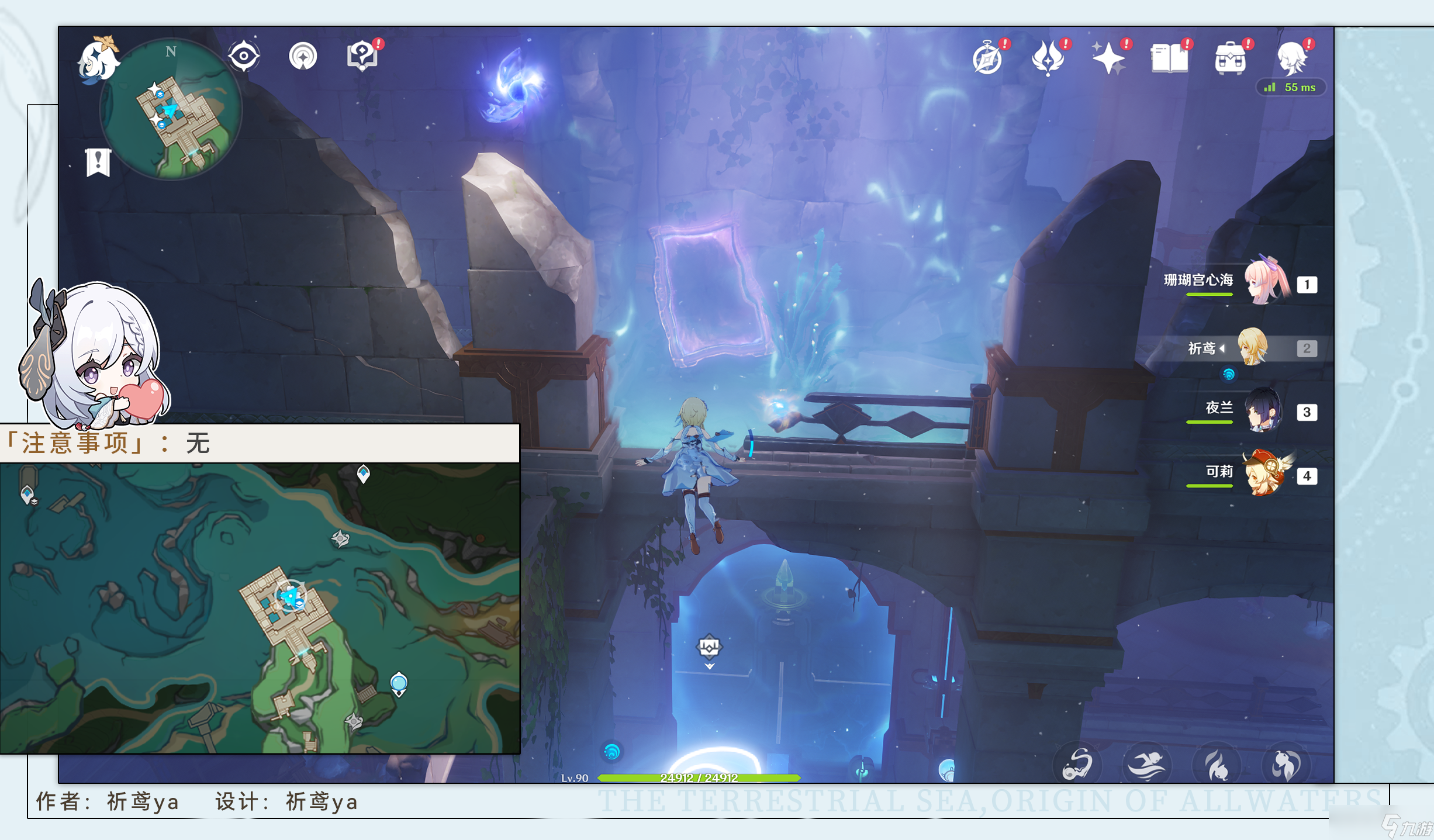Click the challenge marker under the bridge

(x=709, y=650)
